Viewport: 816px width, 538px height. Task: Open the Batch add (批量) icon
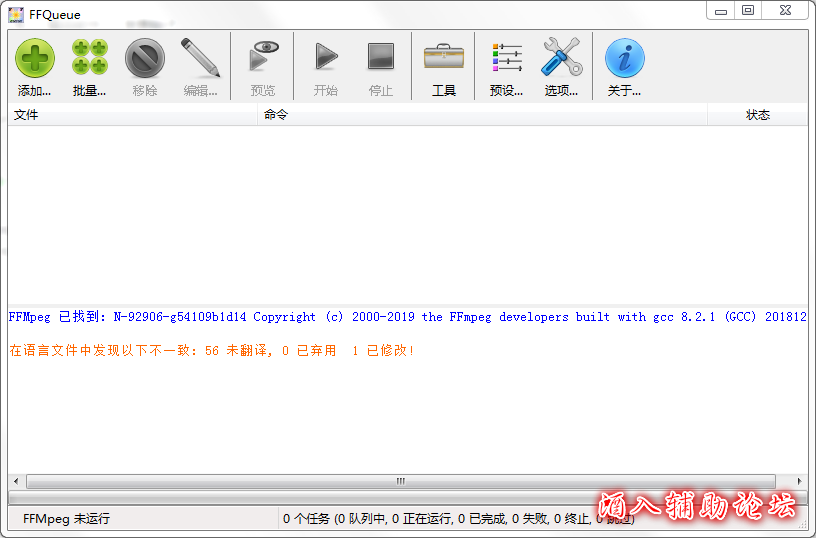[x=89, y=58]
